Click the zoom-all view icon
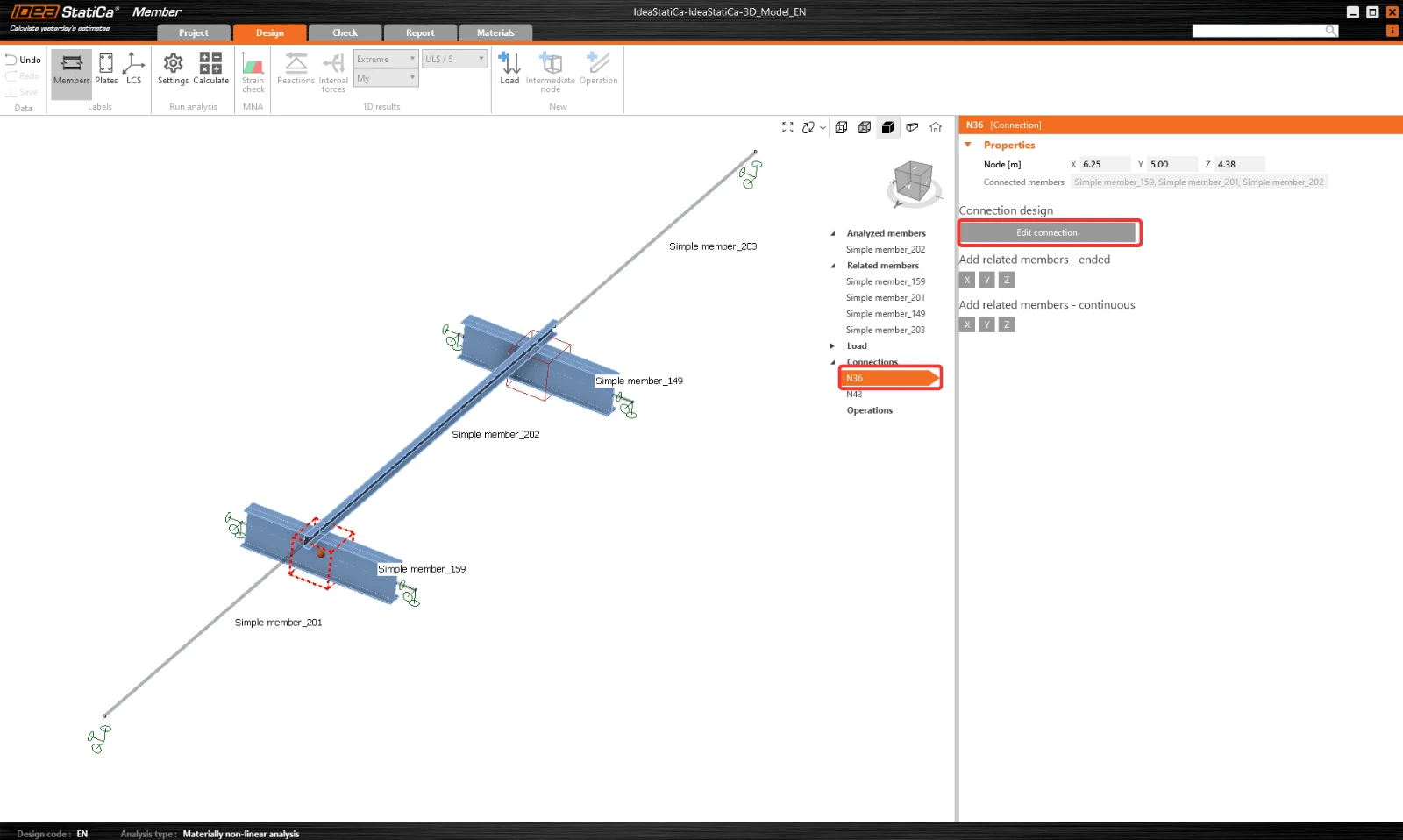Viewport: 1403px width, 840px height. [787, 127]
